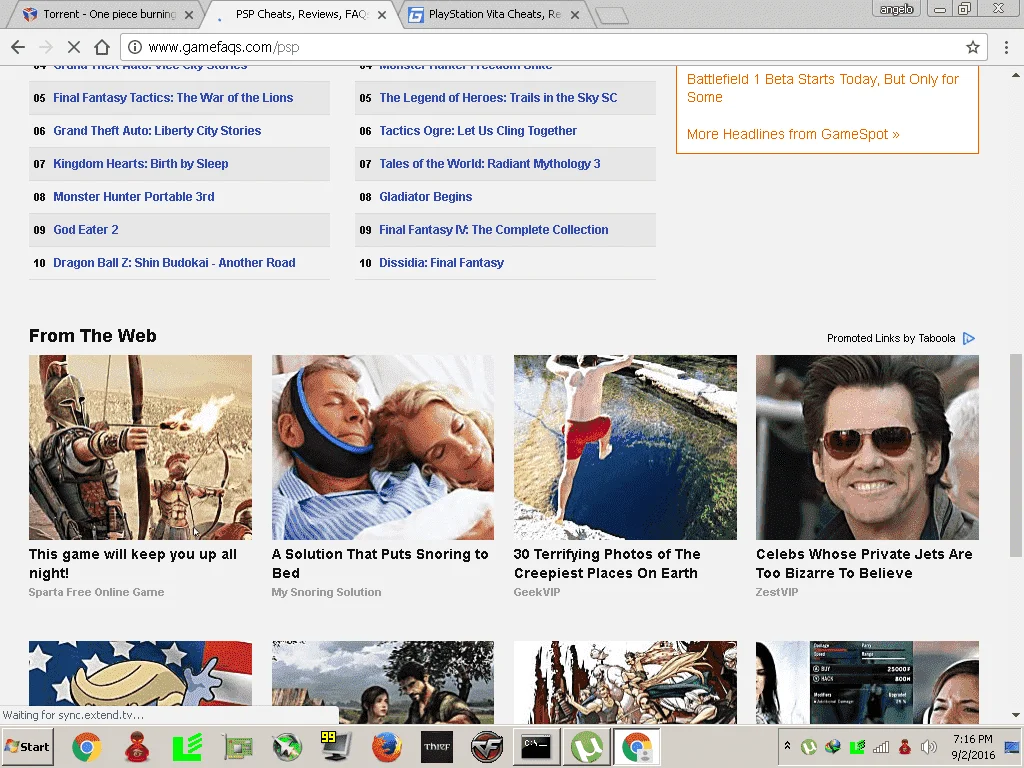Open the Thief game taskbar icon

pyautogui.click(x=437, y=746)
